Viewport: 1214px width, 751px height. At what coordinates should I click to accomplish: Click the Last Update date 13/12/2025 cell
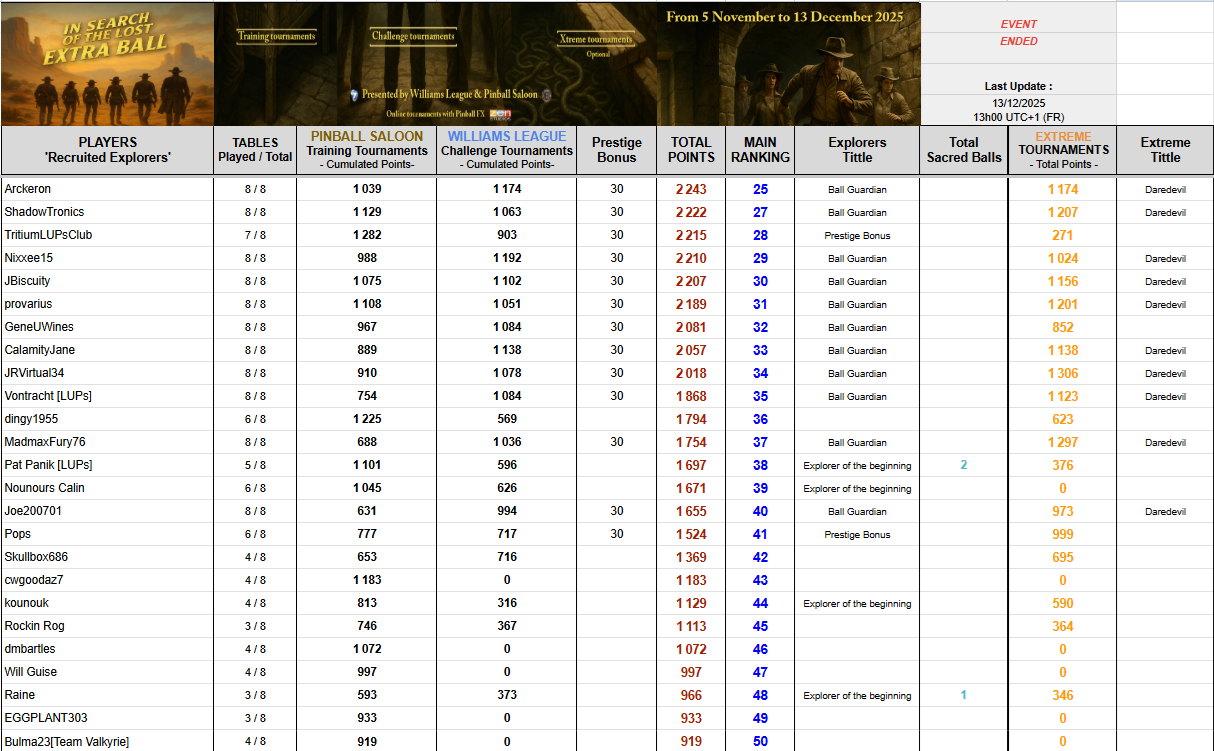(1018, 103)
